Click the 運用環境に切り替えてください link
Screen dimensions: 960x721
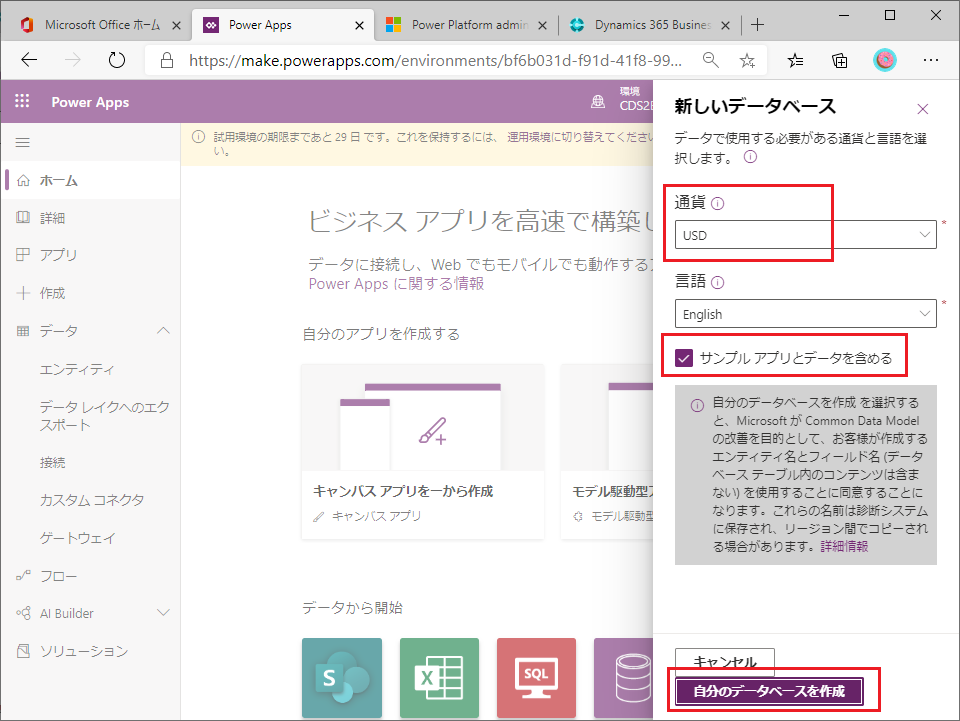[579, 137]
